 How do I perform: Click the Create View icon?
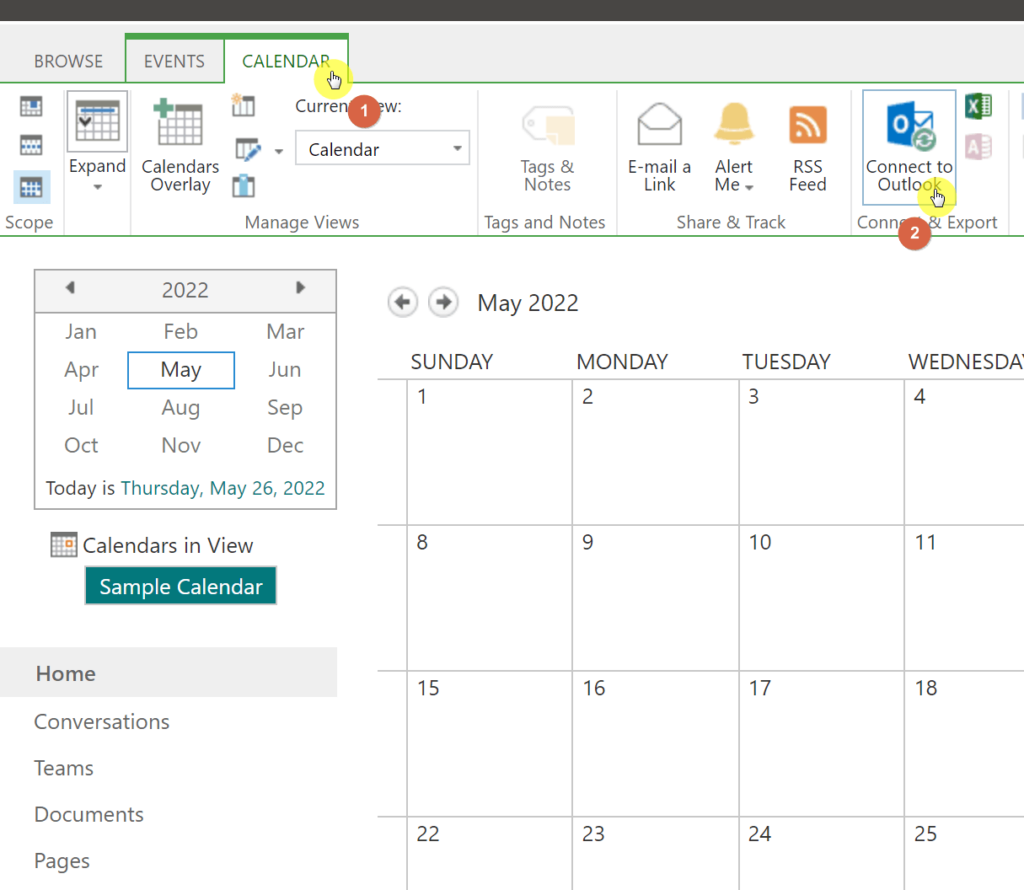[x=244, y=105]
